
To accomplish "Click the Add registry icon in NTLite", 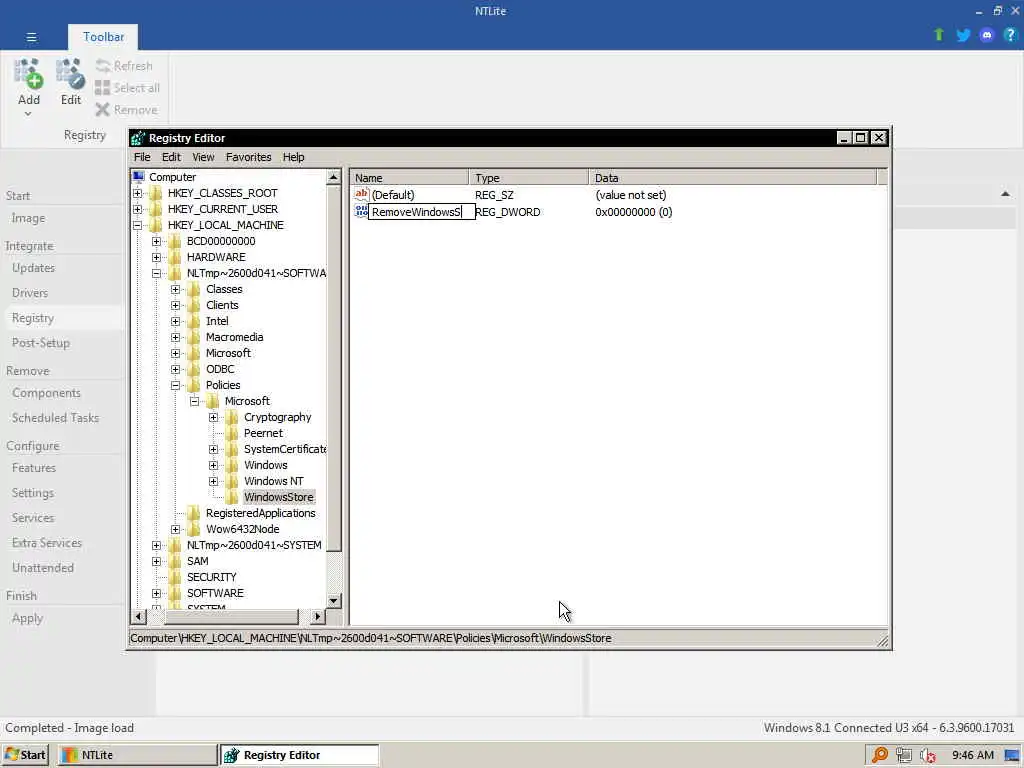I will [29, 74].
